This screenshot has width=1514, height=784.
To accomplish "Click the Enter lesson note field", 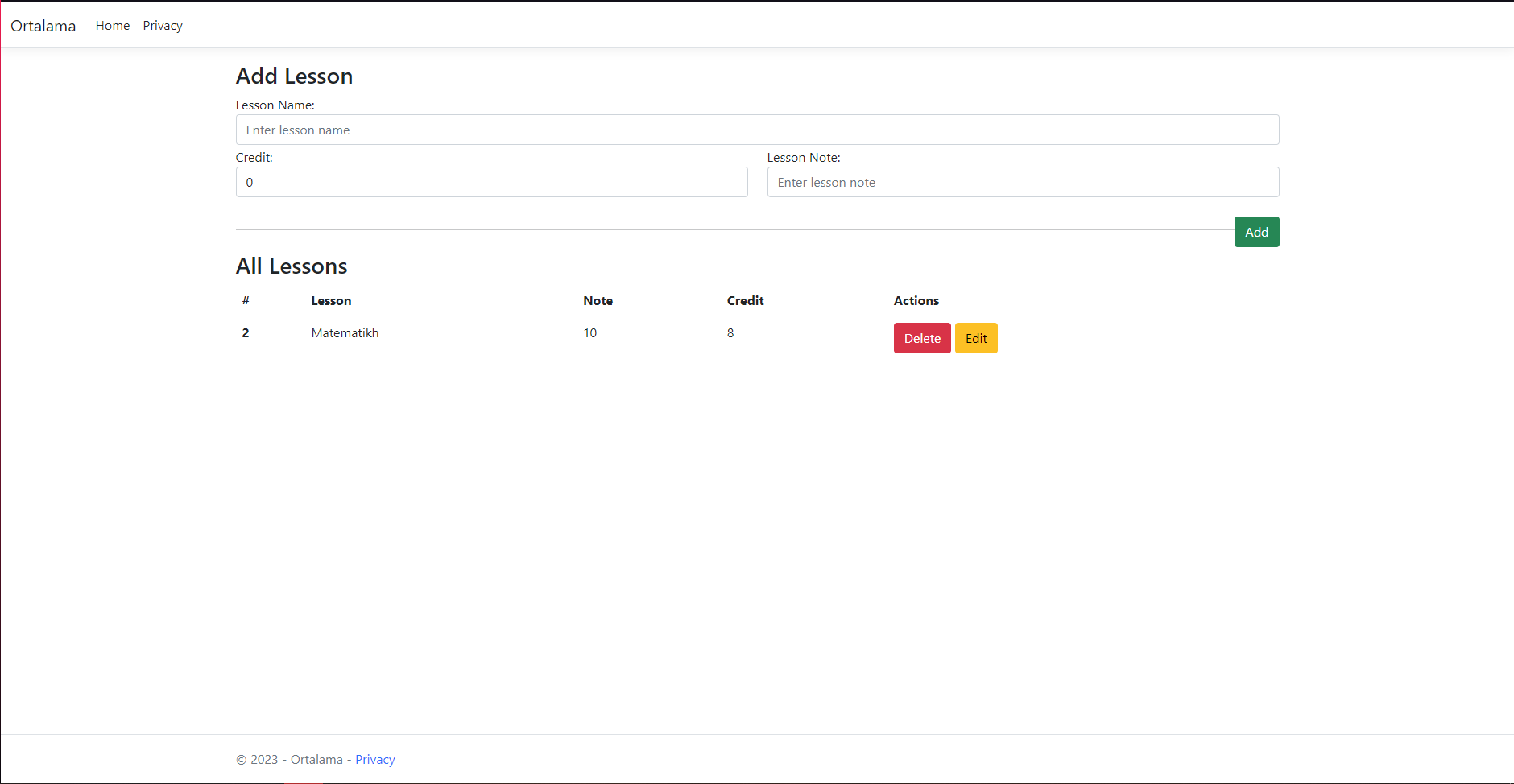I will click(x=1023, y=182).
